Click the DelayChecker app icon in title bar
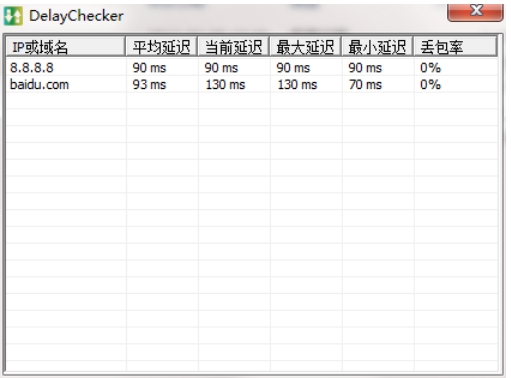This screenshot has height=378, width=511. pos(13,16)
